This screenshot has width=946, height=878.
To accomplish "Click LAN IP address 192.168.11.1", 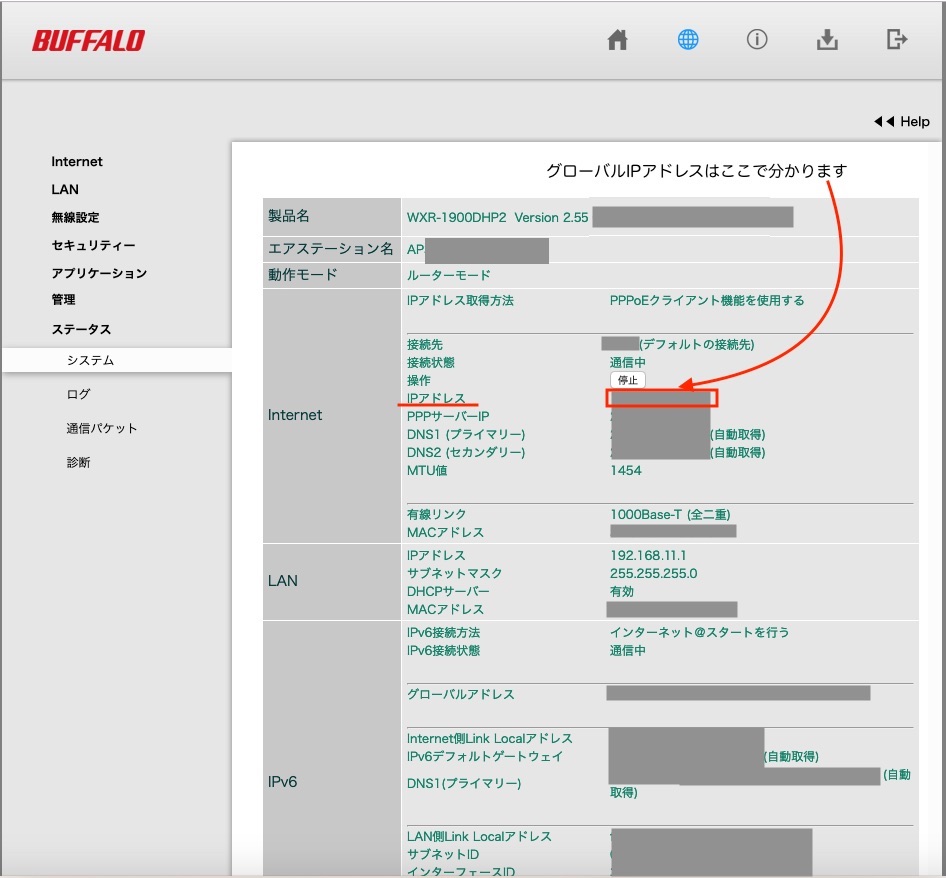I will tap(648, 556).
